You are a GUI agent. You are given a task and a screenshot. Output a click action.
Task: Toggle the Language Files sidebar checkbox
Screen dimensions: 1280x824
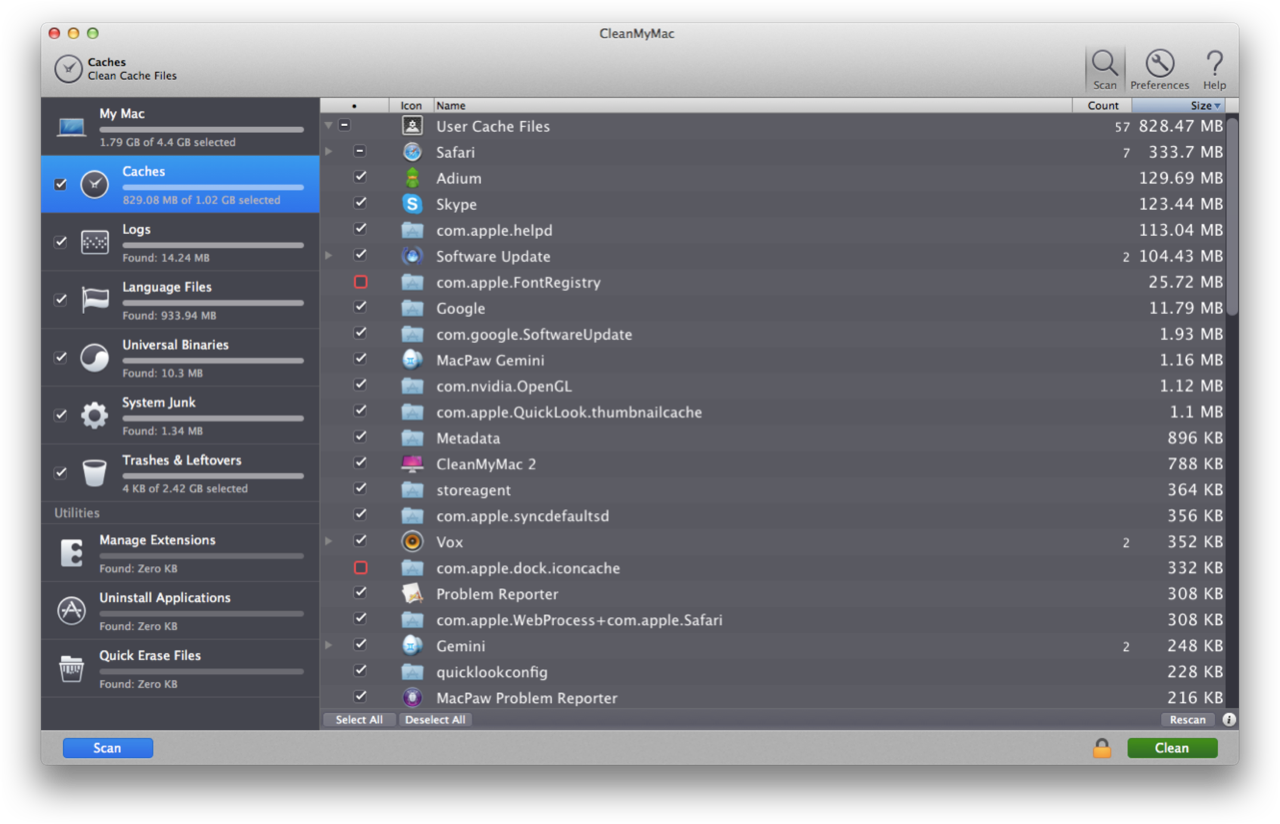click(x=61, y=300)
